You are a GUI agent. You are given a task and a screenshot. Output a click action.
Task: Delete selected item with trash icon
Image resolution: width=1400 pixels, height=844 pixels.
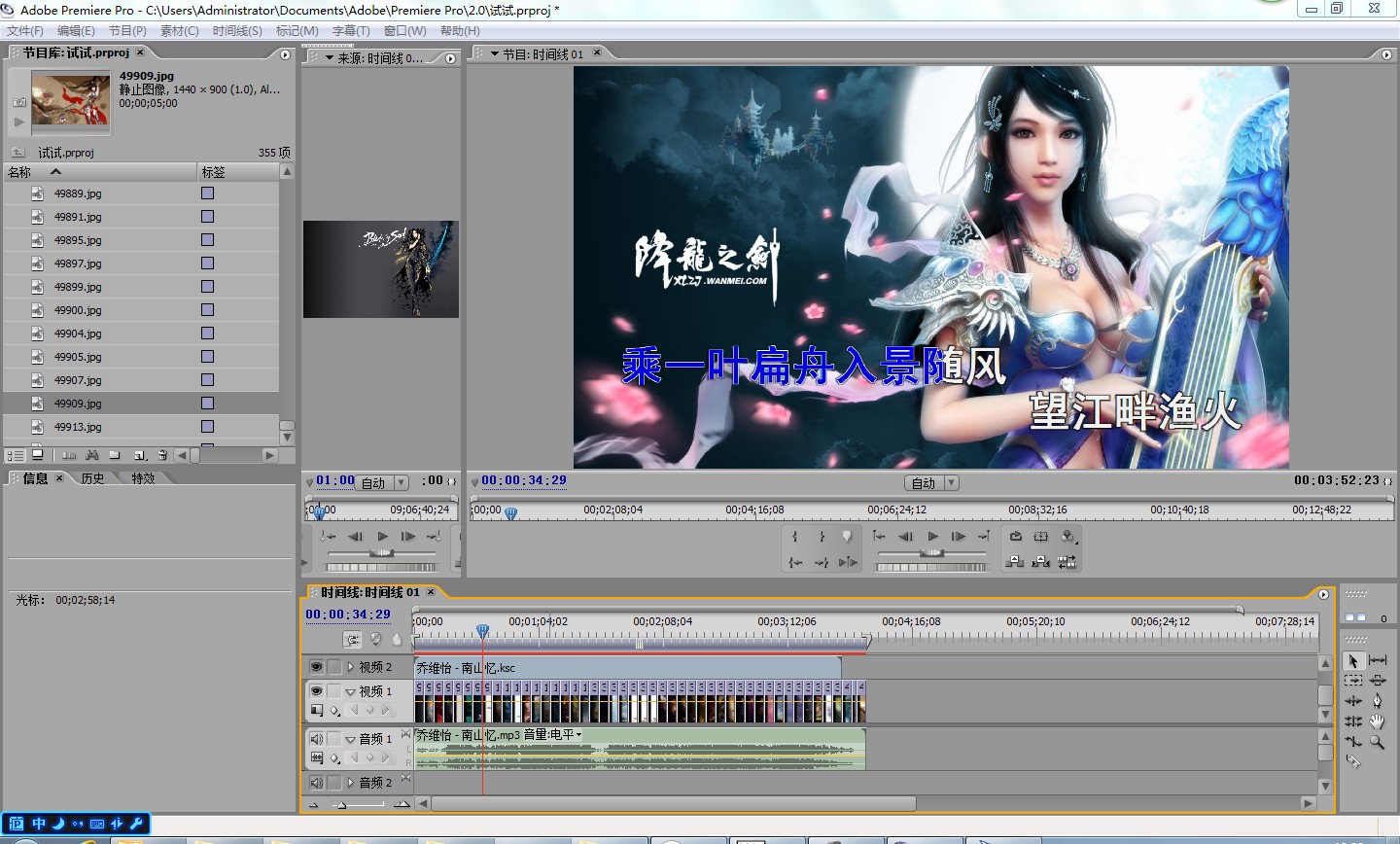point(162,455)
